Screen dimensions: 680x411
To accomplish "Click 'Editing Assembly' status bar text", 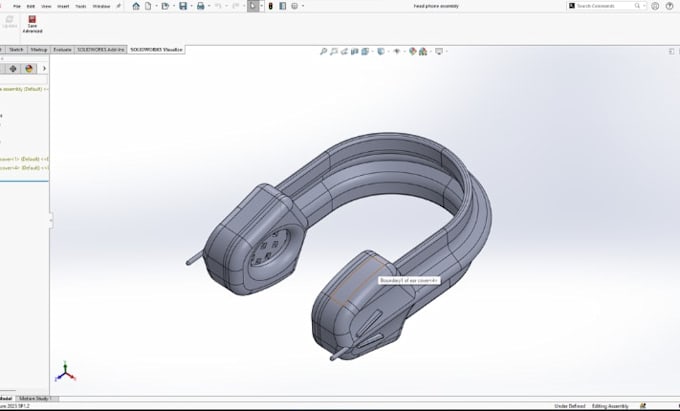I will [x=610, y=406].
